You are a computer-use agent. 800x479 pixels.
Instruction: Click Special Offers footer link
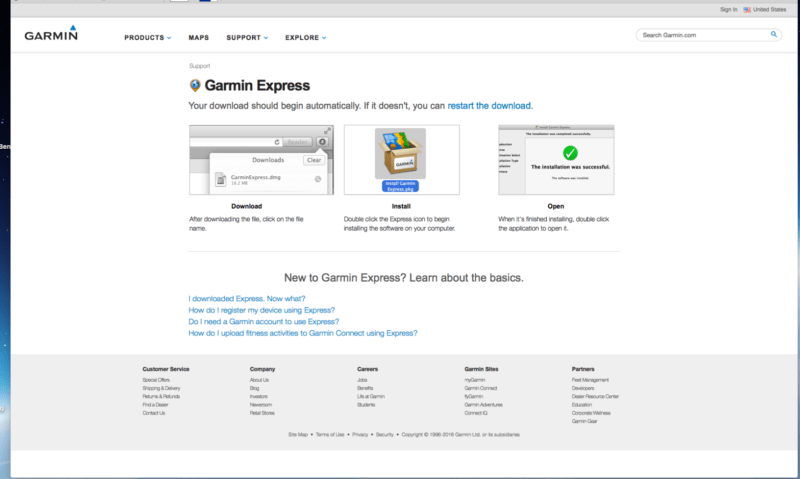156,380
